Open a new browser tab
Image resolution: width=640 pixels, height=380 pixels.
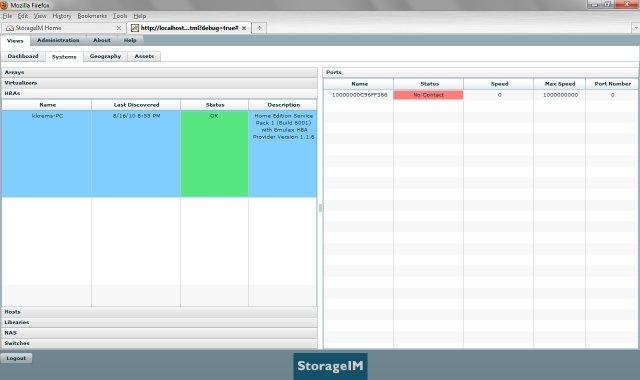click(x=259, y=28)
